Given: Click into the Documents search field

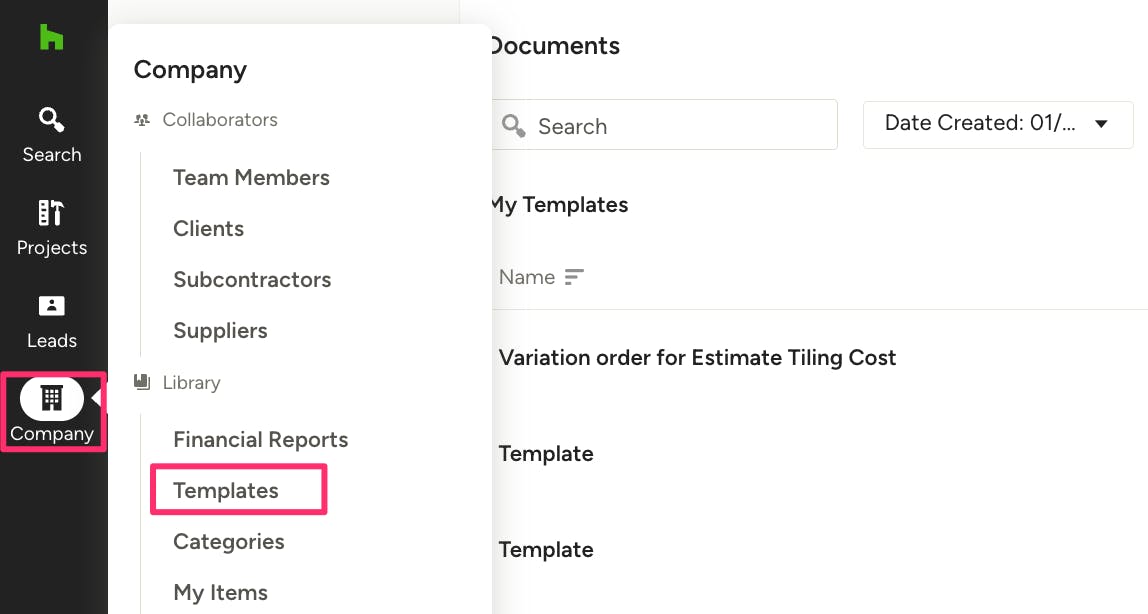Looking at the screenshot, I should (680, 126).
